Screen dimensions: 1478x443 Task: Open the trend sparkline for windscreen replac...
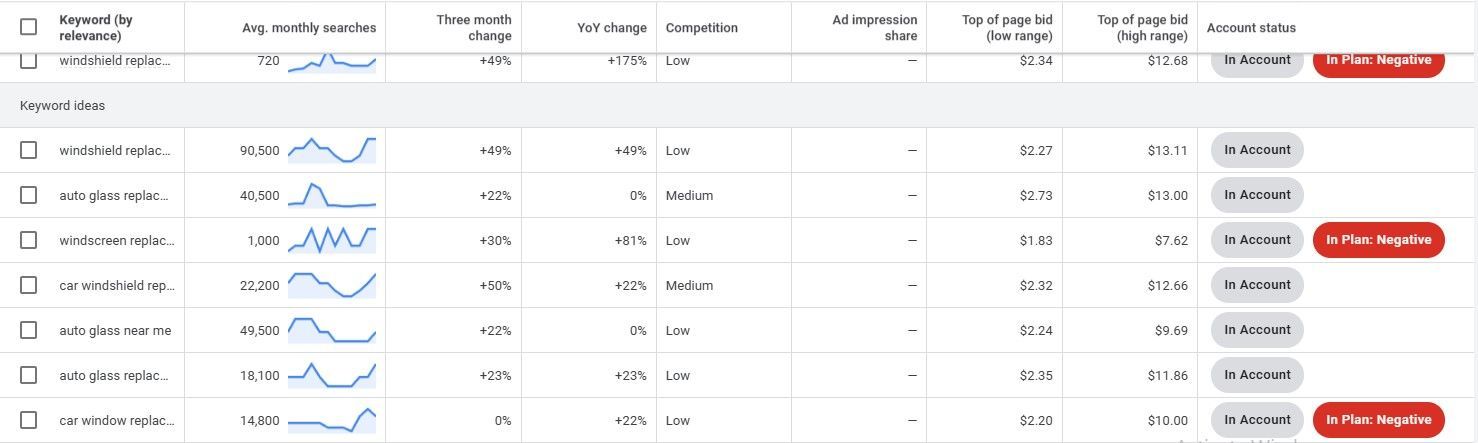(332, 240)
